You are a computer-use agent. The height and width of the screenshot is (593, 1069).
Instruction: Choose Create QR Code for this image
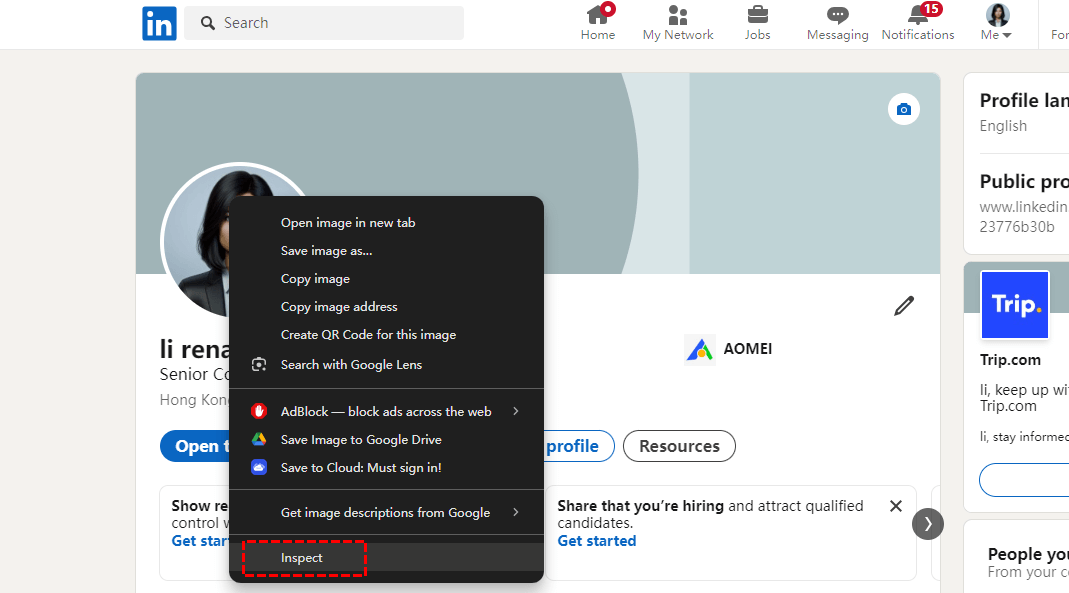tap(386, 335)
